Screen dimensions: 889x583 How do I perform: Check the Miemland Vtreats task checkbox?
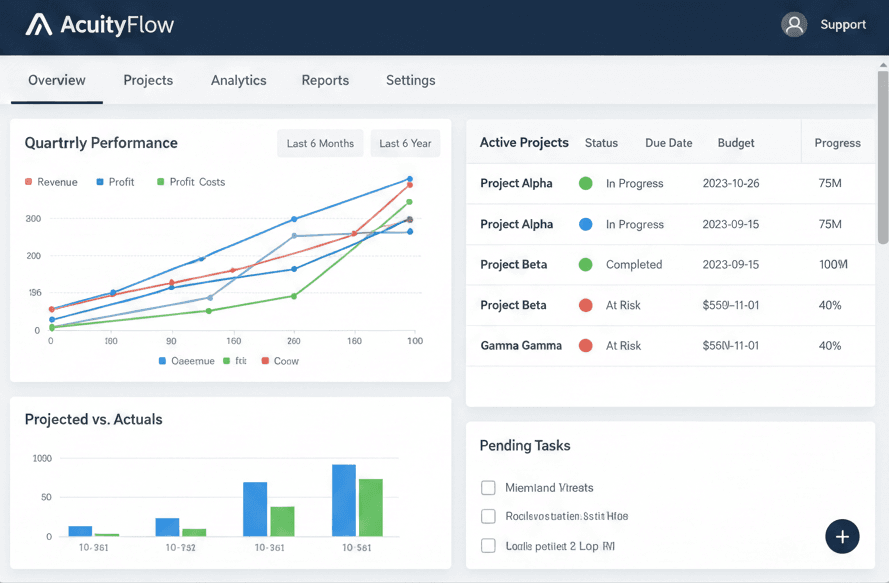coord(488,488)
